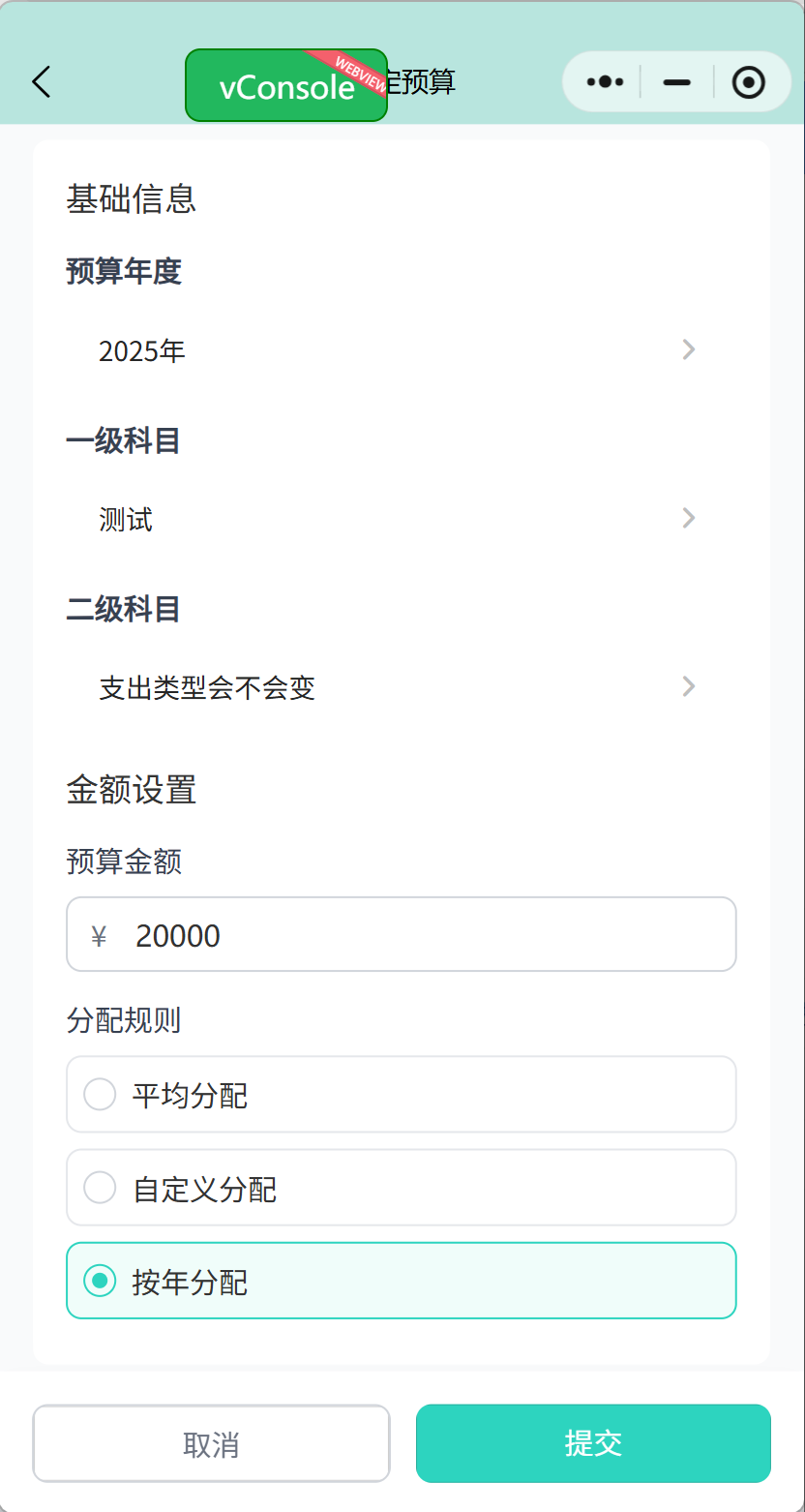Submit the budget with 提交
This screenshot has width=805, height=1512.
click(x=592, y=1442)
